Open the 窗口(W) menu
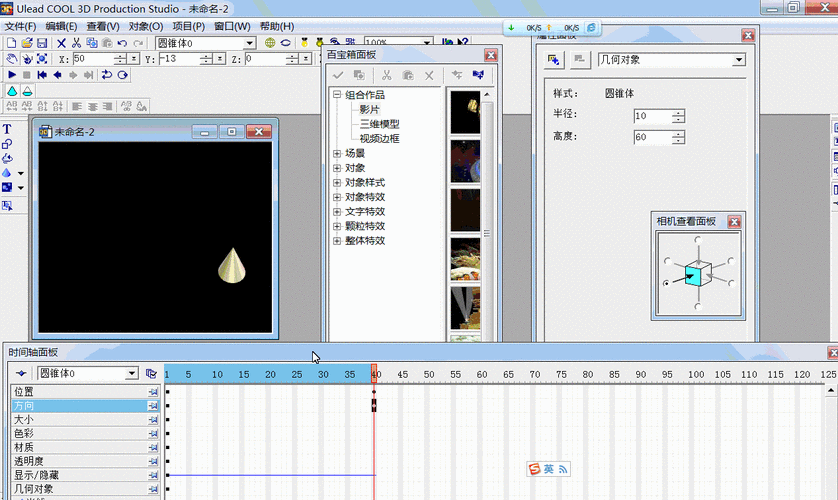Image resolution: width=838 pixels, height=500 pixels. click(x=232, y=26)
